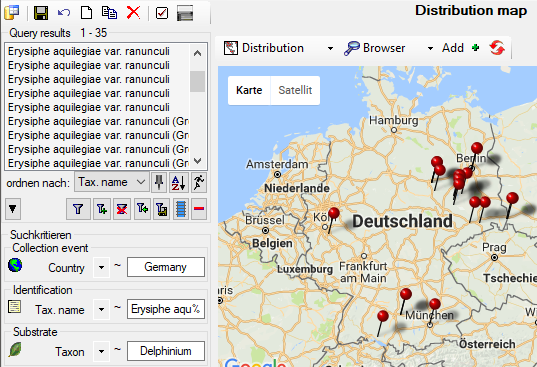
Task: Click the Country field containing Germany
Action: pyautogui.click(x=166, y=267)
